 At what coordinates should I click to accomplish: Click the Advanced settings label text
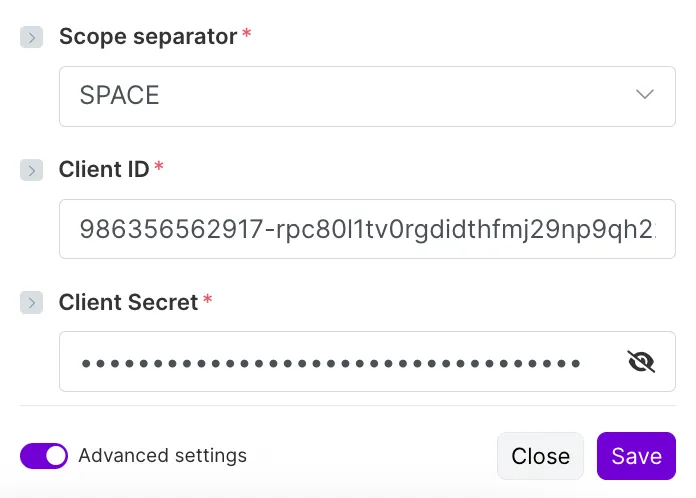coord(162,455)
